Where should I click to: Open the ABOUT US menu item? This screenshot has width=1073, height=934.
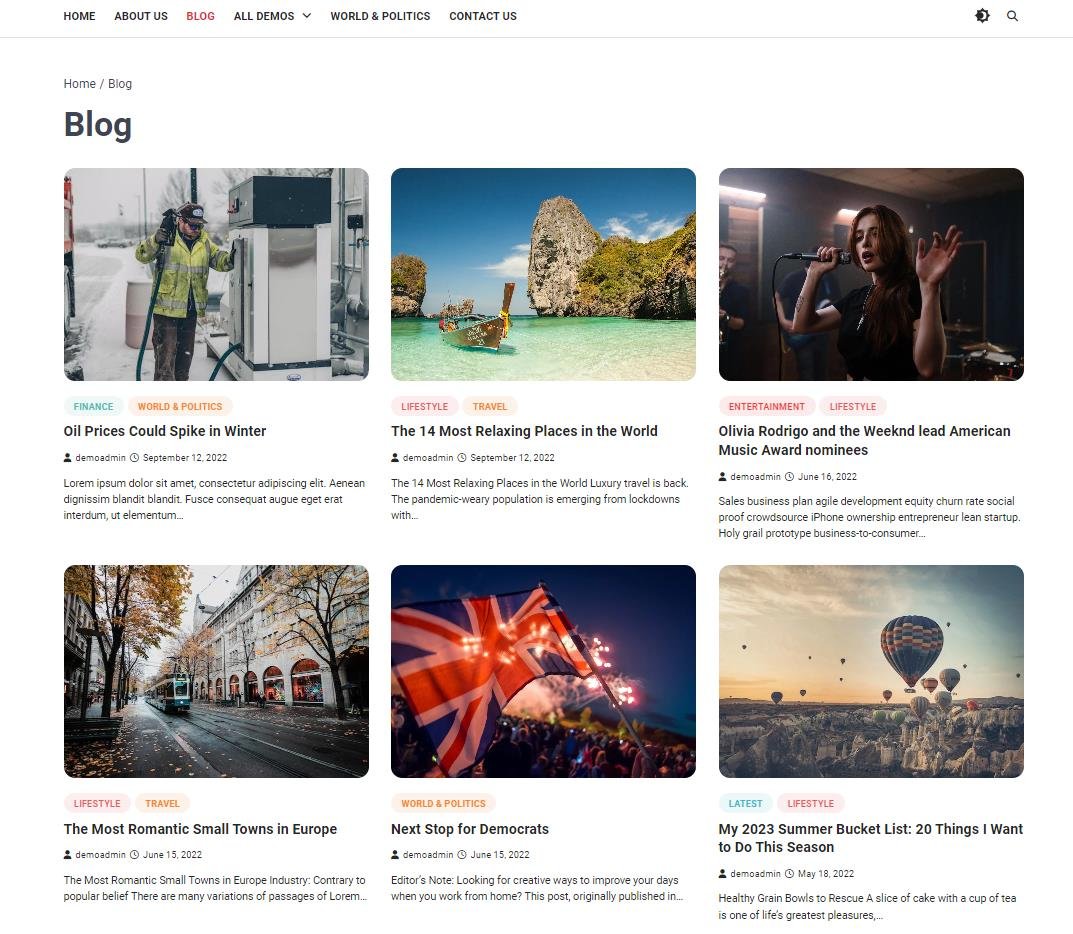click(141, 16)
